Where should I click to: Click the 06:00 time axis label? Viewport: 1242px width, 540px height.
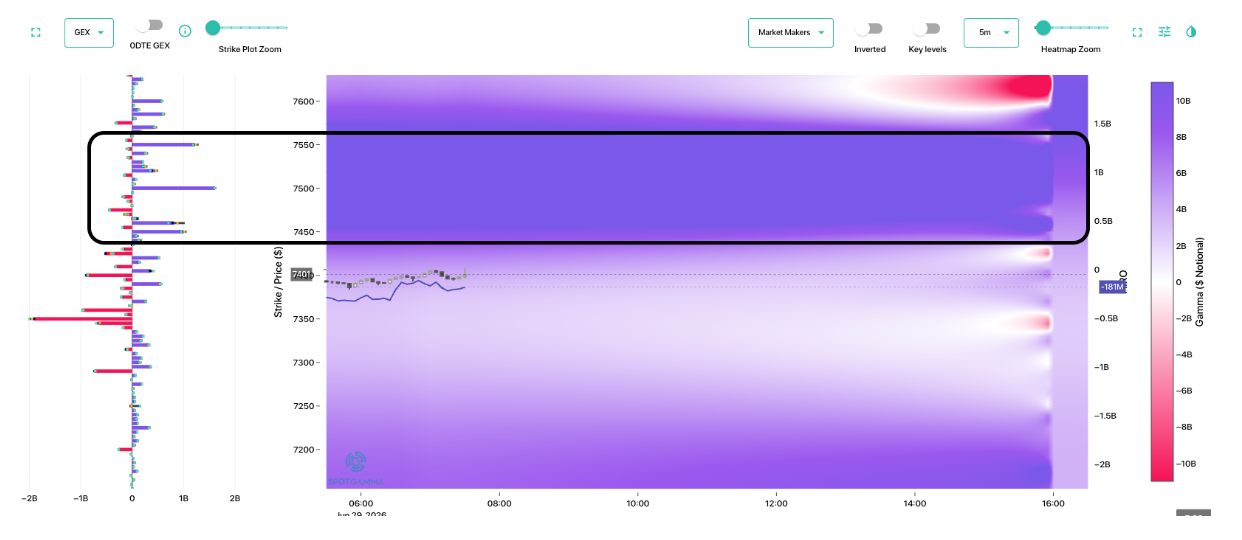361,503
